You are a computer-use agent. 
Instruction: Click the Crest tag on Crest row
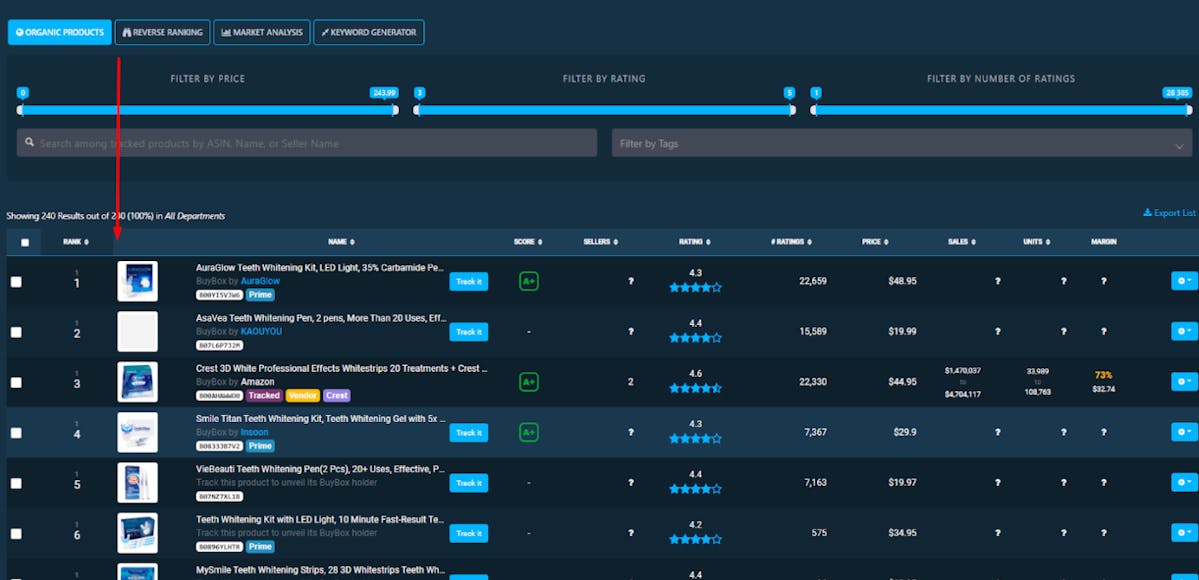point(336,396)
